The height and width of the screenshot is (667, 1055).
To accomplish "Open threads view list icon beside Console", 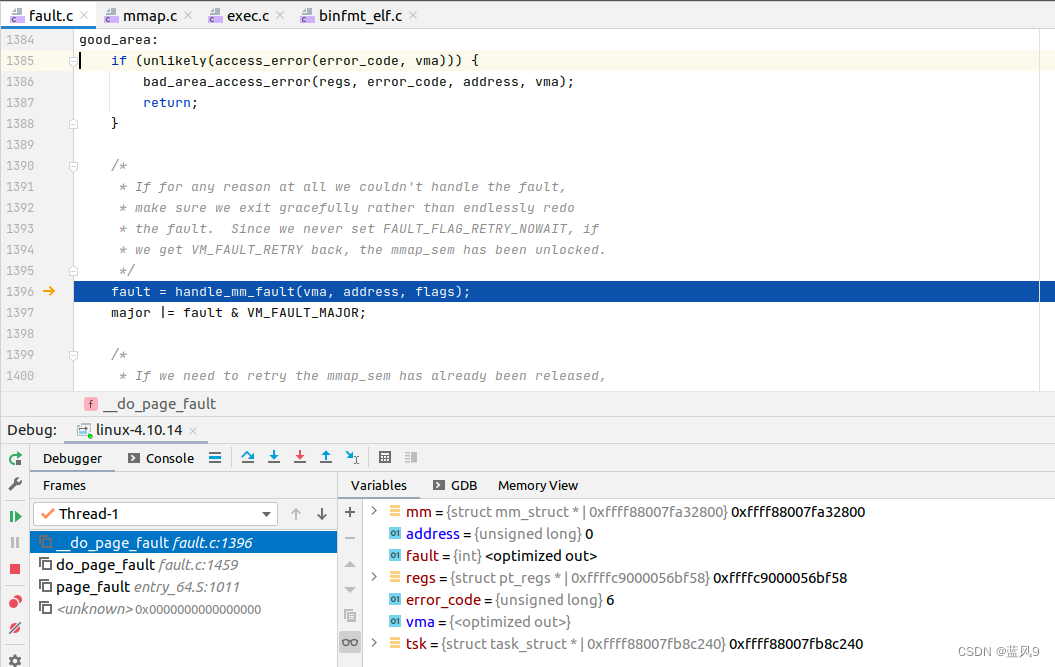I will tap(215, 458).
